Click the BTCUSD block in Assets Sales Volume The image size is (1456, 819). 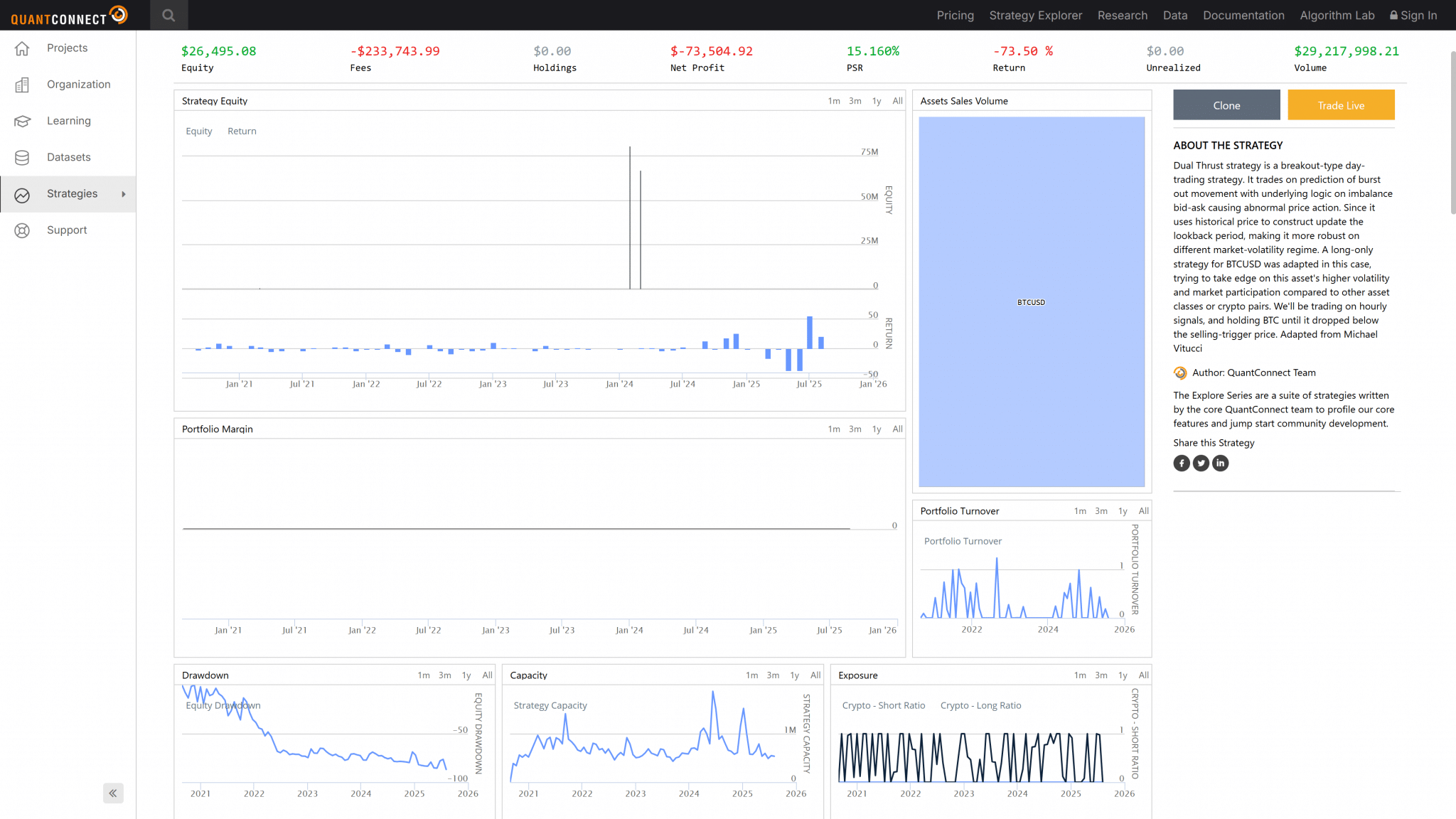1031,302
